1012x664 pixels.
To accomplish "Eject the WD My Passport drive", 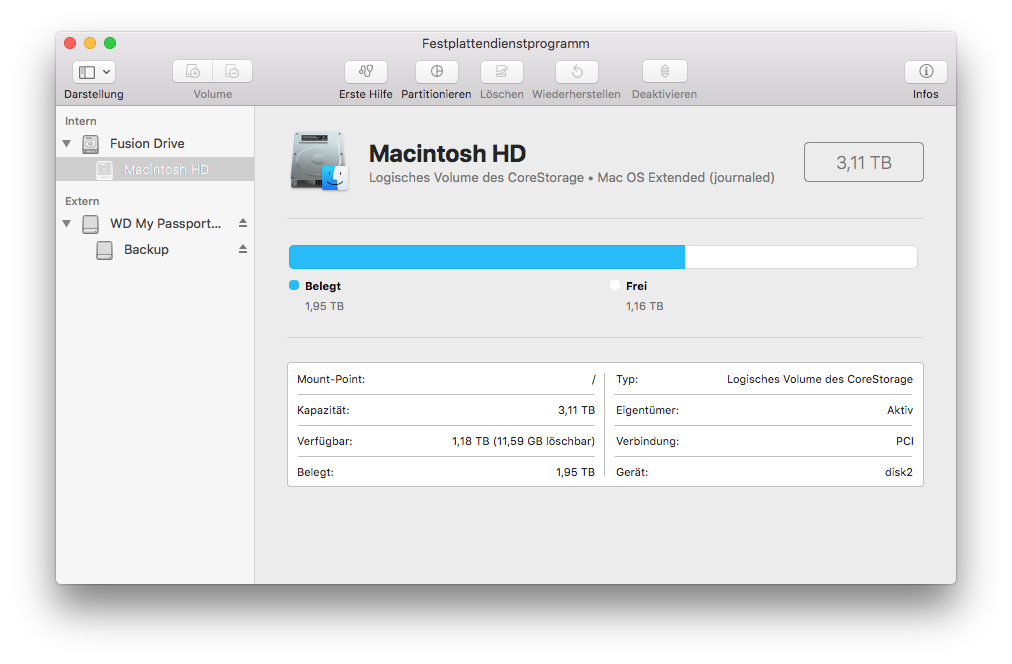I will [x=242, y=223].
